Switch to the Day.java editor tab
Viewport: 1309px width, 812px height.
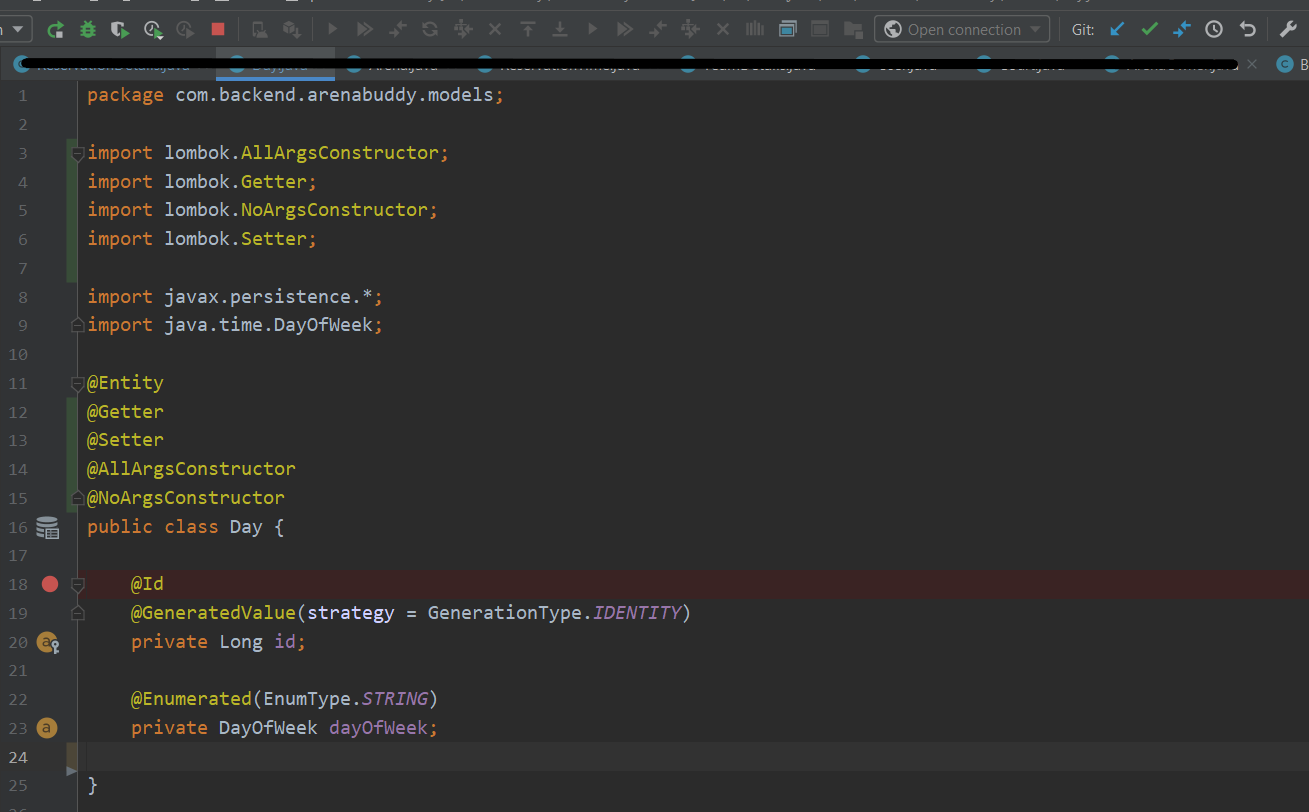coord(276,64)
